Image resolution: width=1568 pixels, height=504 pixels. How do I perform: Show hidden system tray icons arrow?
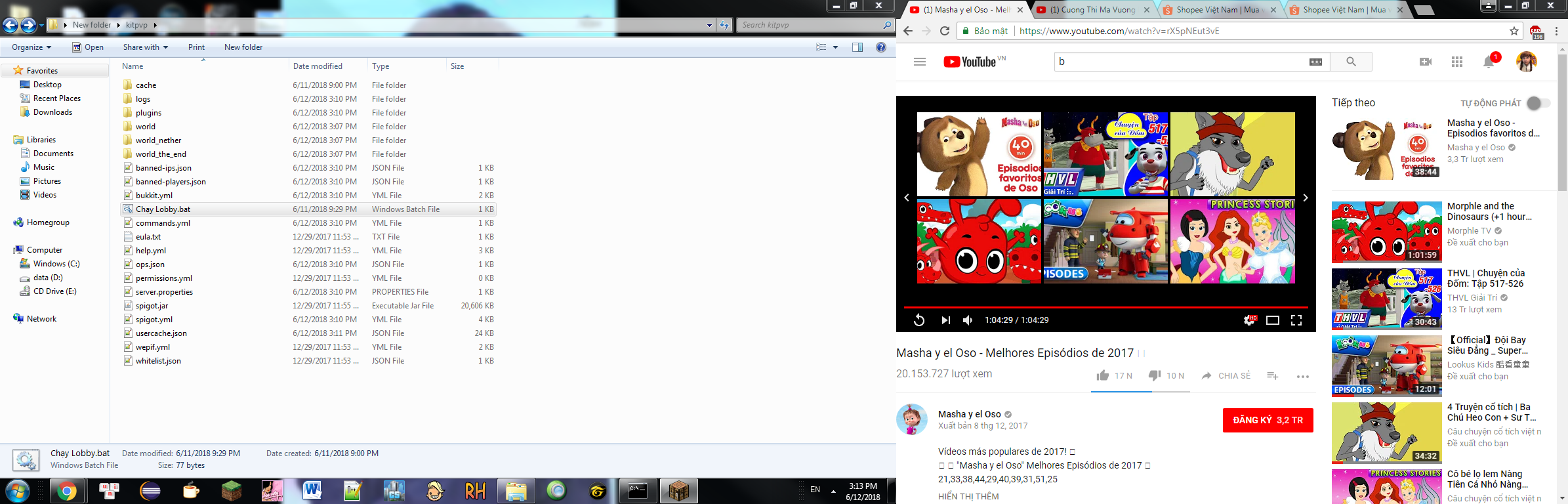833,491
